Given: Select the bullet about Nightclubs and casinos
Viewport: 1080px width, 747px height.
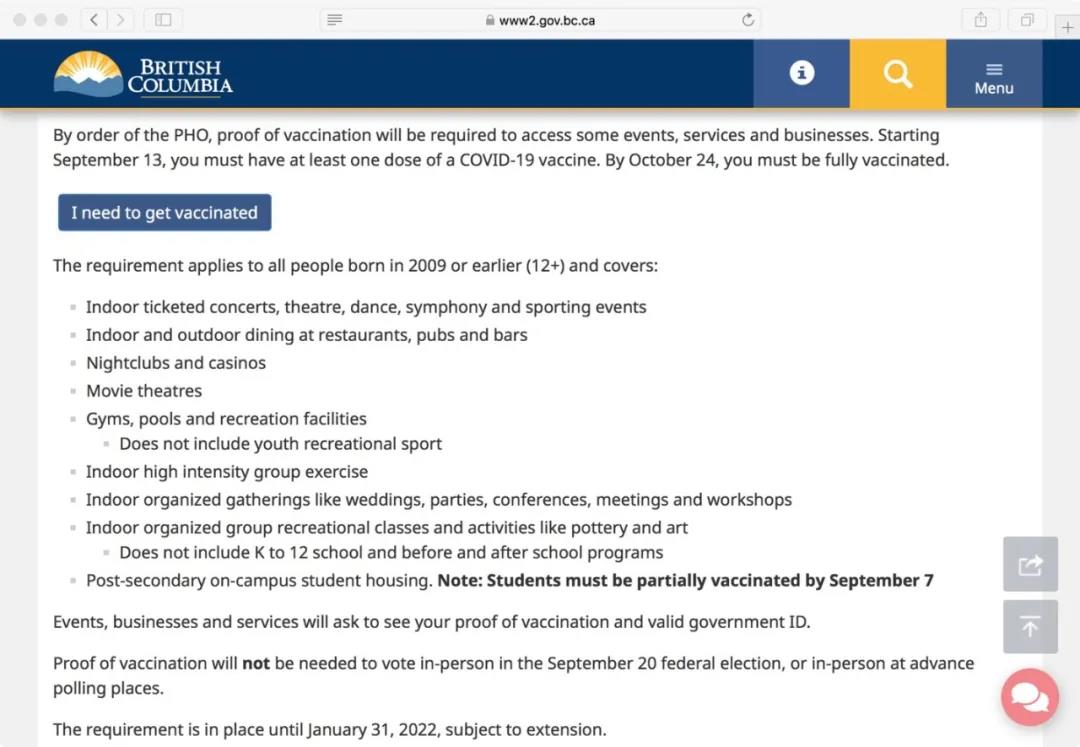Looking at the screenshot, I should click(x=176, y=362).
